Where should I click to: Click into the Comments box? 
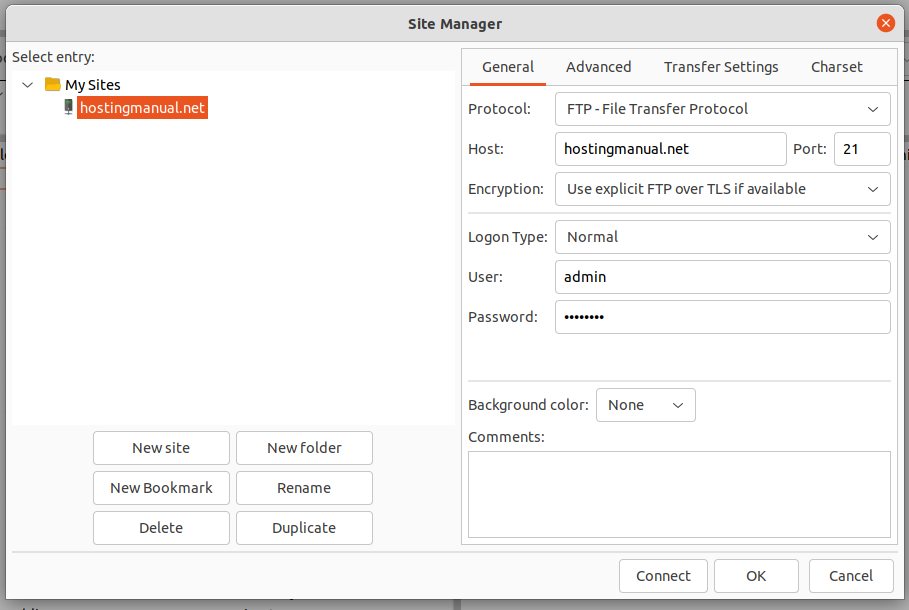(679, 493)
